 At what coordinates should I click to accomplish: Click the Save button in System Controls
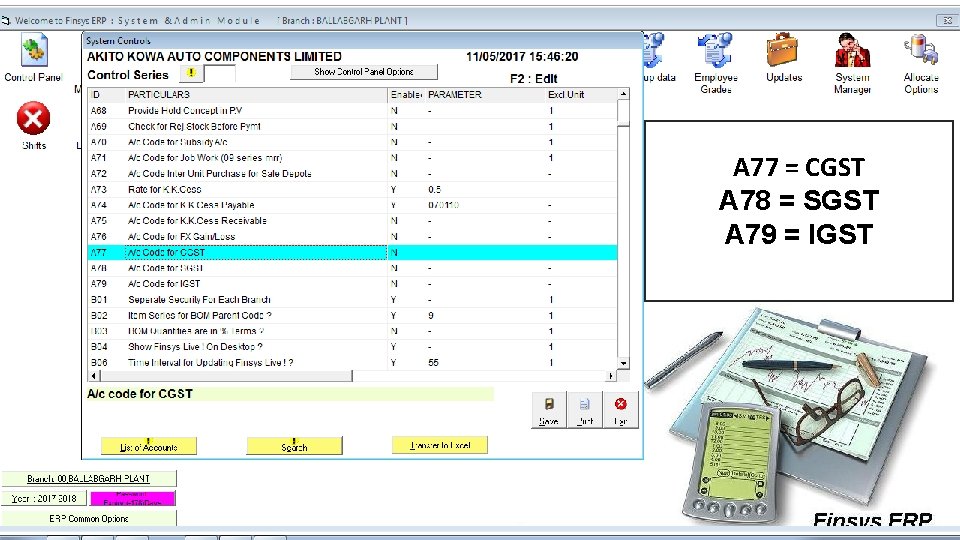point(549,410)
